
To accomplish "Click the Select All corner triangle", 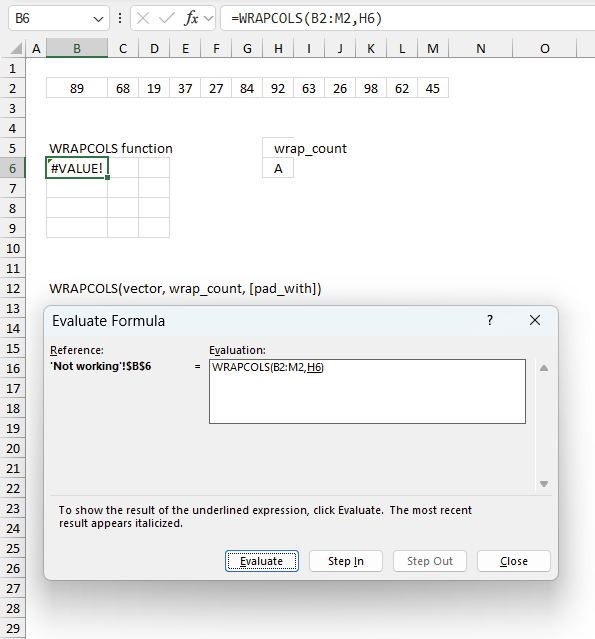I will click(16, 48).
